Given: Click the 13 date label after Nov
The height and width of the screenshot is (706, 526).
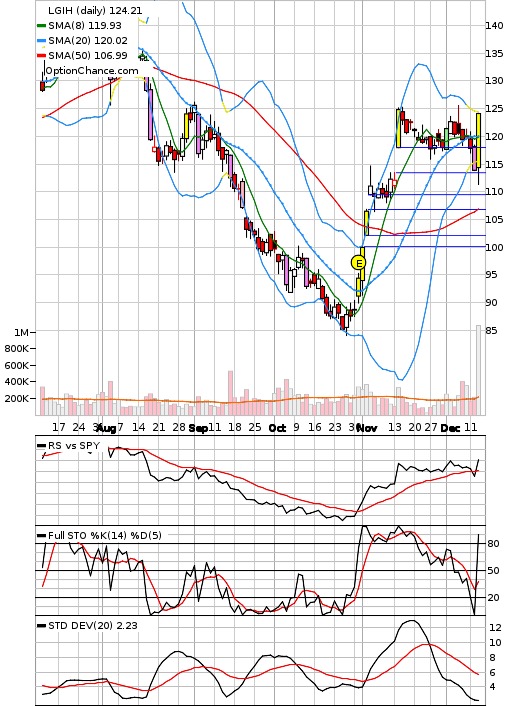Looking at the screenshot, I should [x=394, y=427].
